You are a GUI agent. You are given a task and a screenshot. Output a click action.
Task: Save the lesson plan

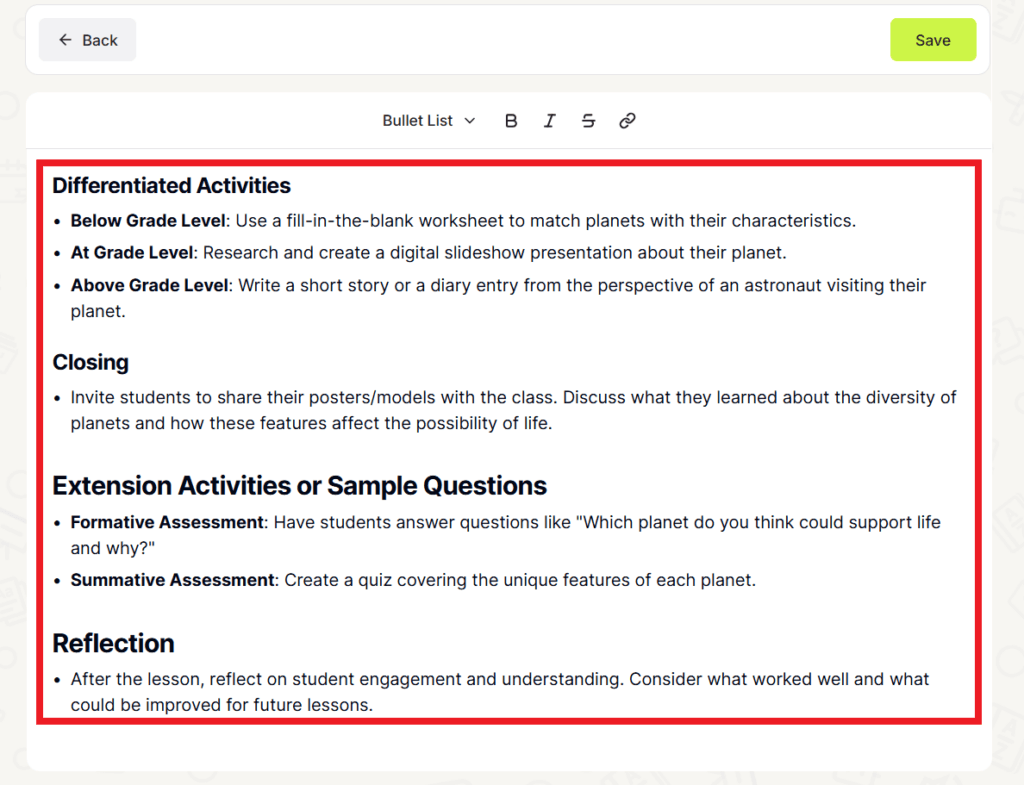pyautogui.click(x=932, y=39)
